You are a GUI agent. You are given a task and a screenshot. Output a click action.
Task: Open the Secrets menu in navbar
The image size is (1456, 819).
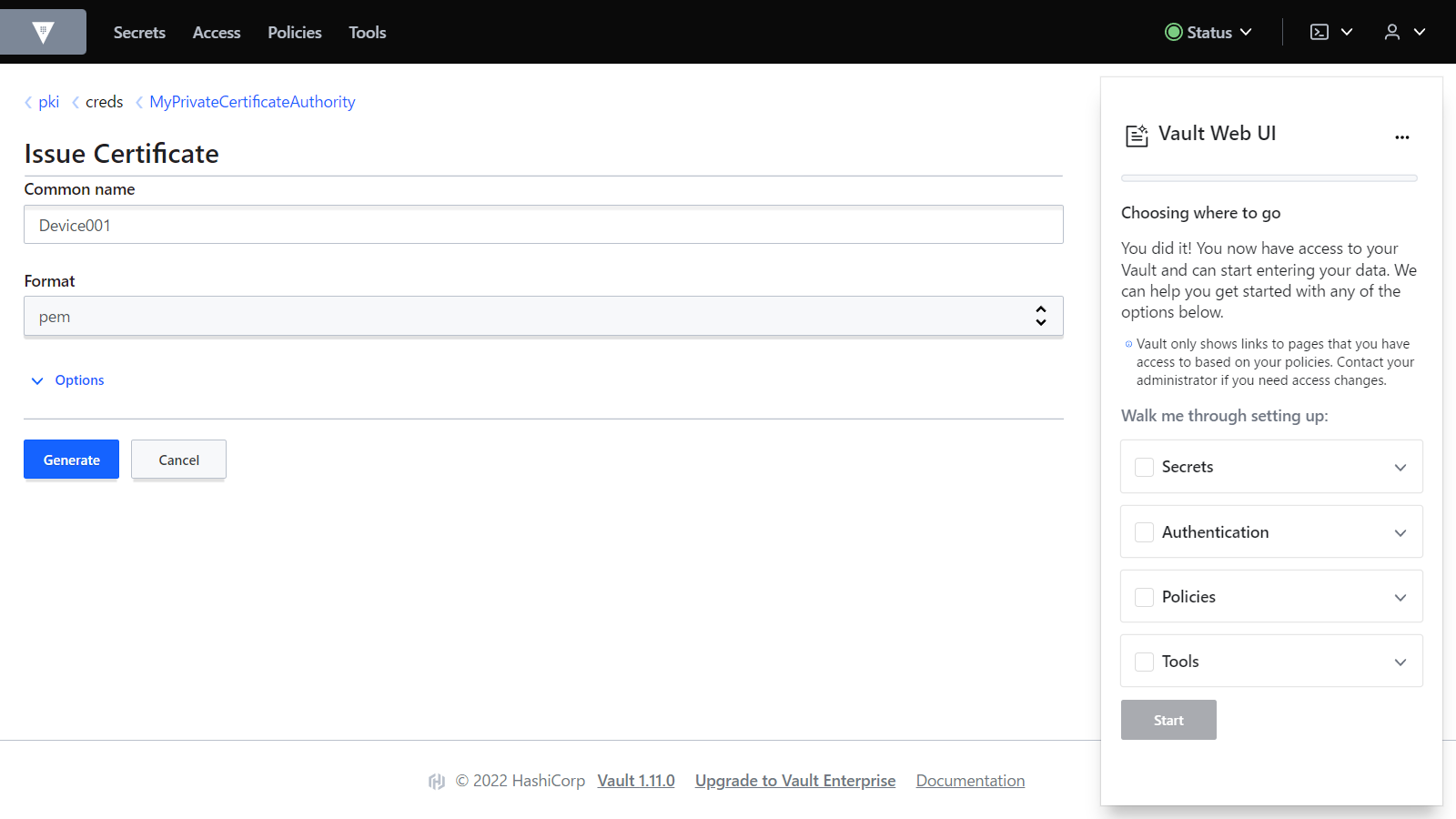(139, 33)
